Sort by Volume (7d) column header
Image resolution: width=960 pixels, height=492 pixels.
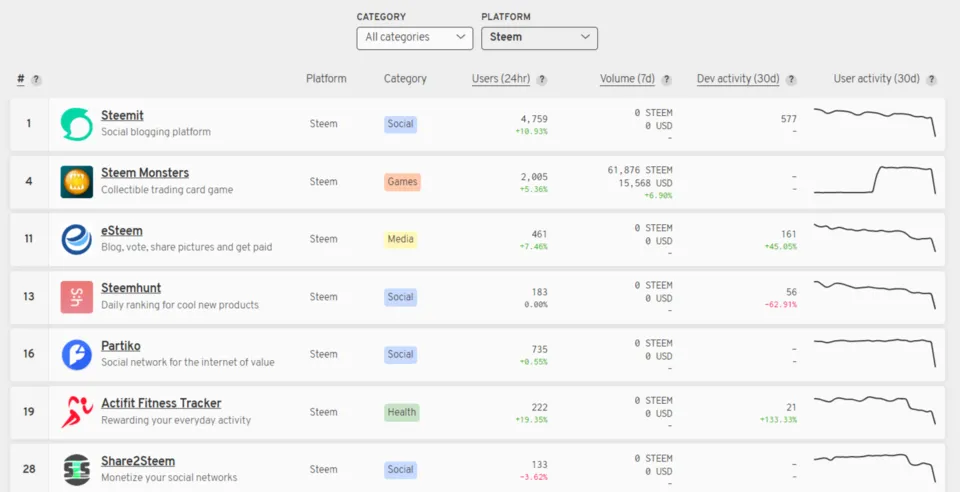pyautogui.click(x=627, y=79)
